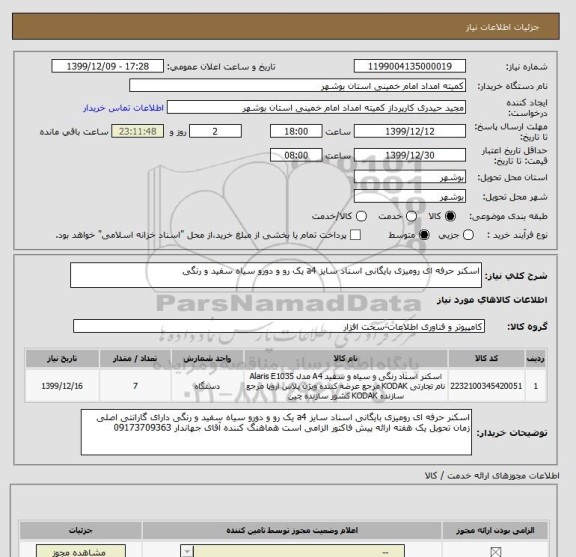Image resolution: width=576 pixels, height=557 pixels.
Task: Click the buyer name field کمیته امداد
Action: pyautogui.click(x=298, y=86)
